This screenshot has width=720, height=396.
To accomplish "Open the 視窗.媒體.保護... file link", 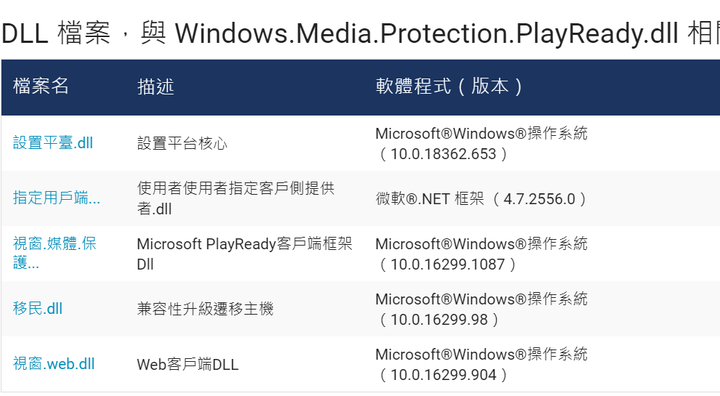I will 55,253.
